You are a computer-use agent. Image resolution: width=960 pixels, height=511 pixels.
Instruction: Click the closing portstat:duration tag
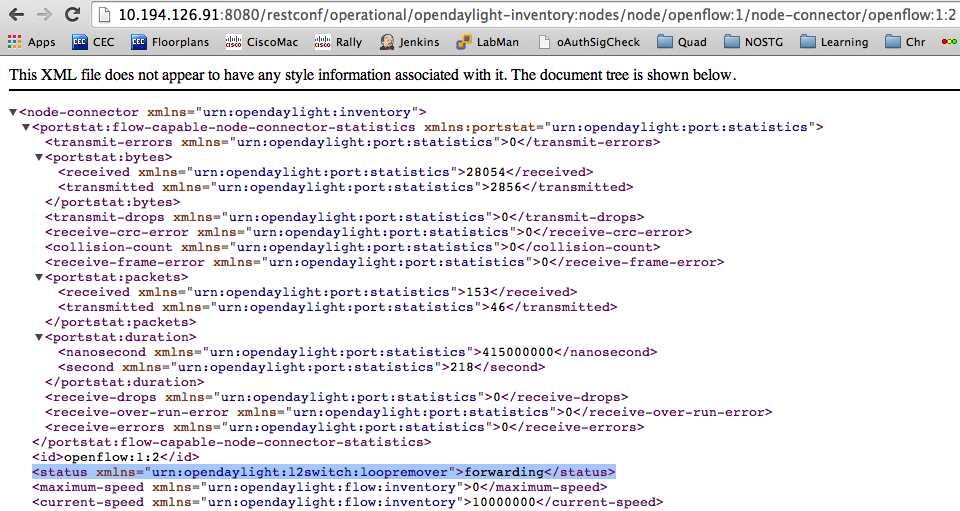point(125,382)
